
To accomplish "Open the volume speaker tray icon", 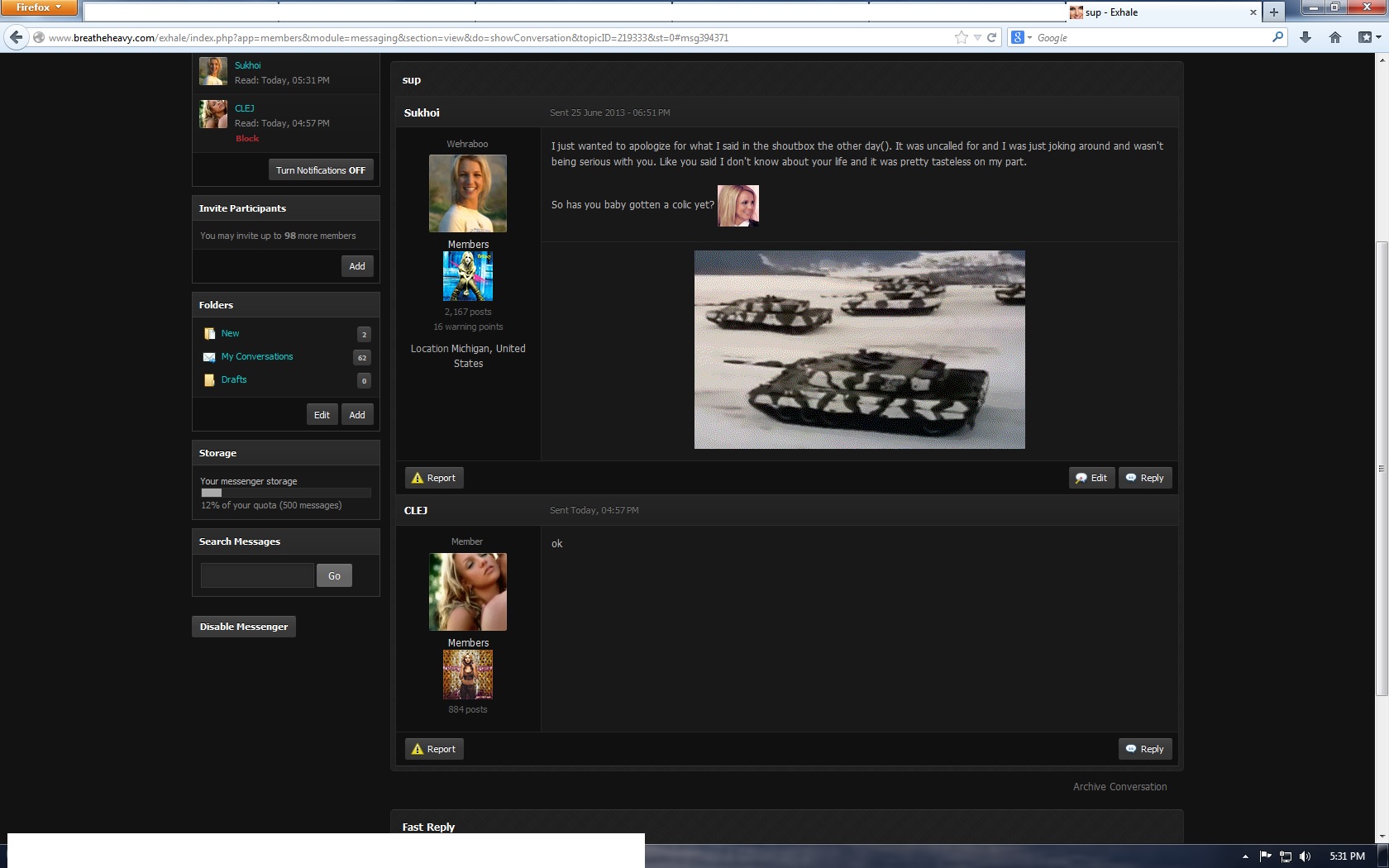I will pyautogui.click(x=1305, y=856).
